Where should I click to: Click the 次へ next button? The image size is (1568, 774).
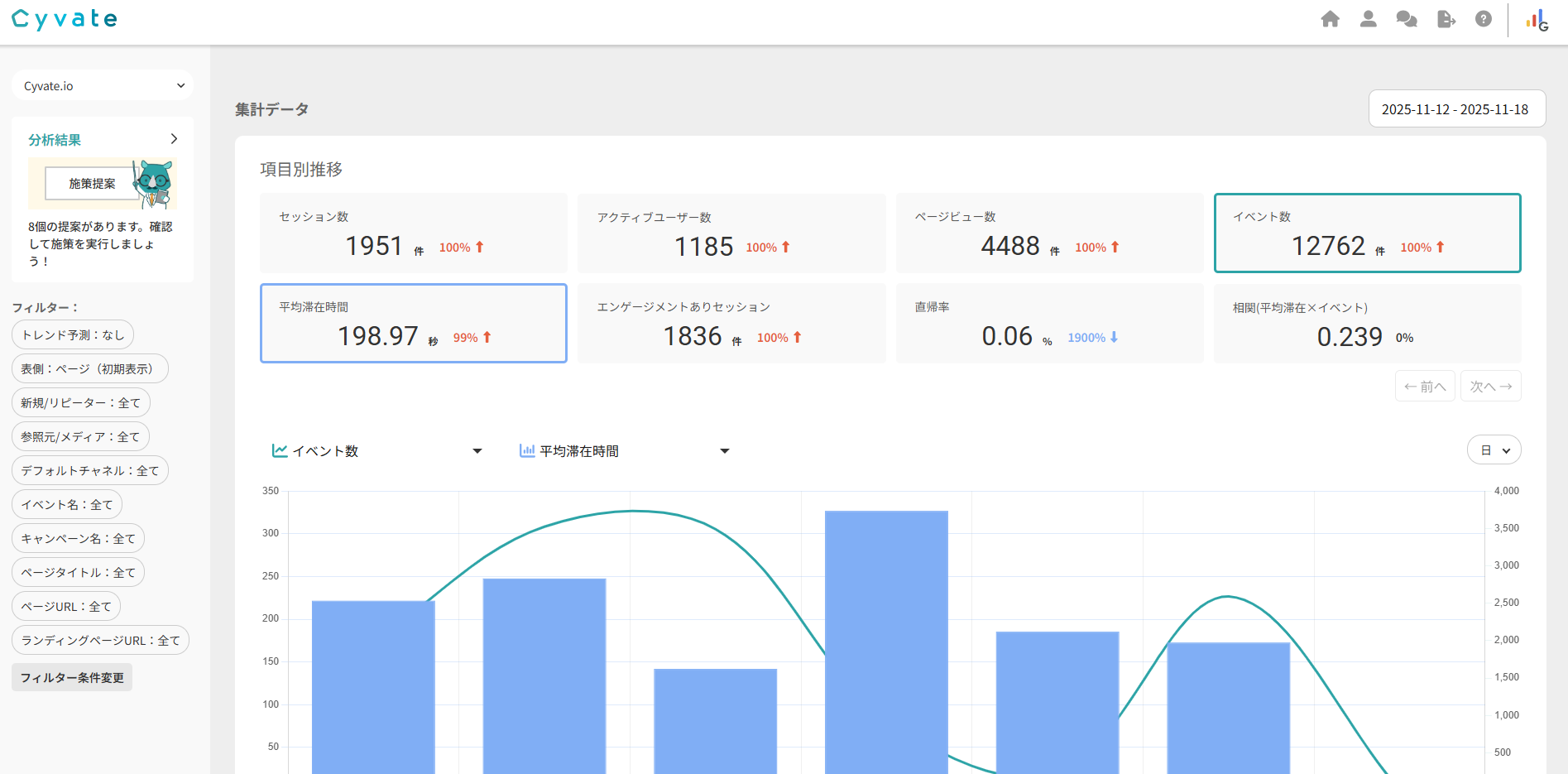pos(1490,386)
